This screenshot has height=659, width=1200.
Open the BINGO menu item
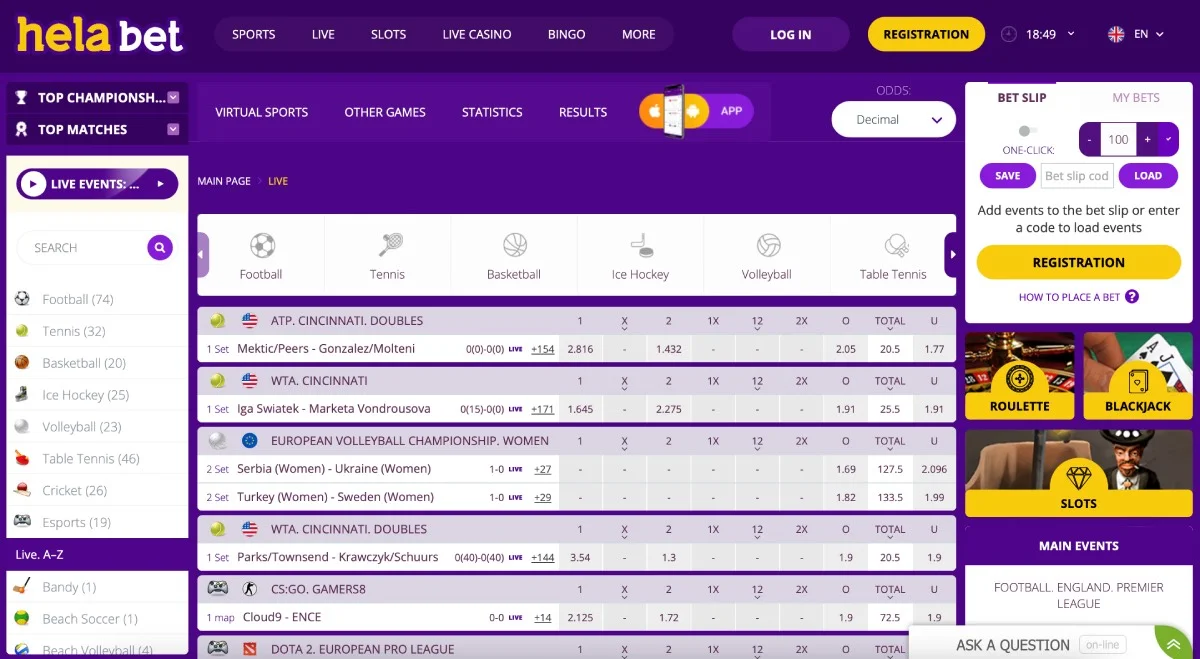pos(567,34)
